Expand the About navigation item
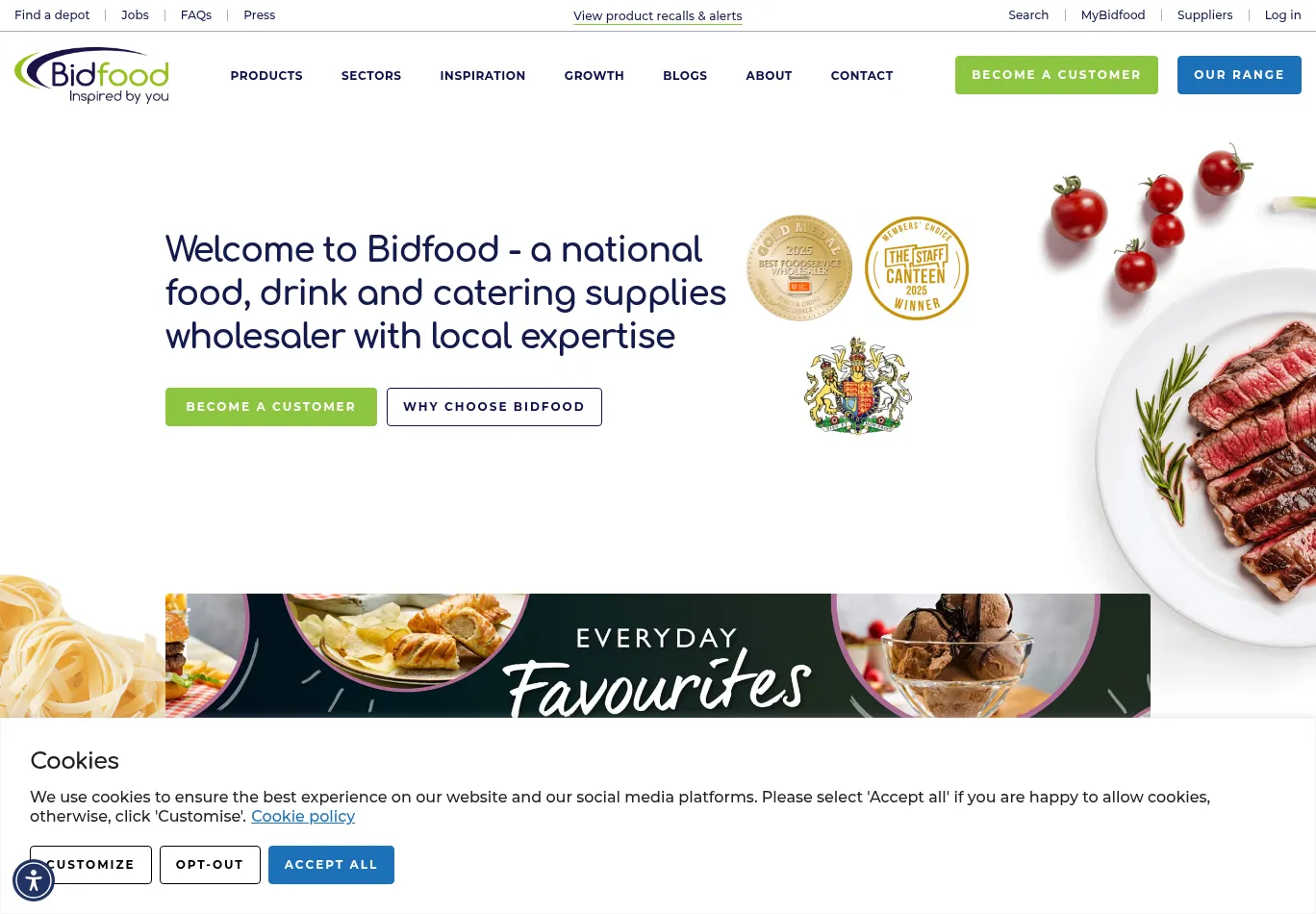Screen dimensions: 1316x914 769,75
